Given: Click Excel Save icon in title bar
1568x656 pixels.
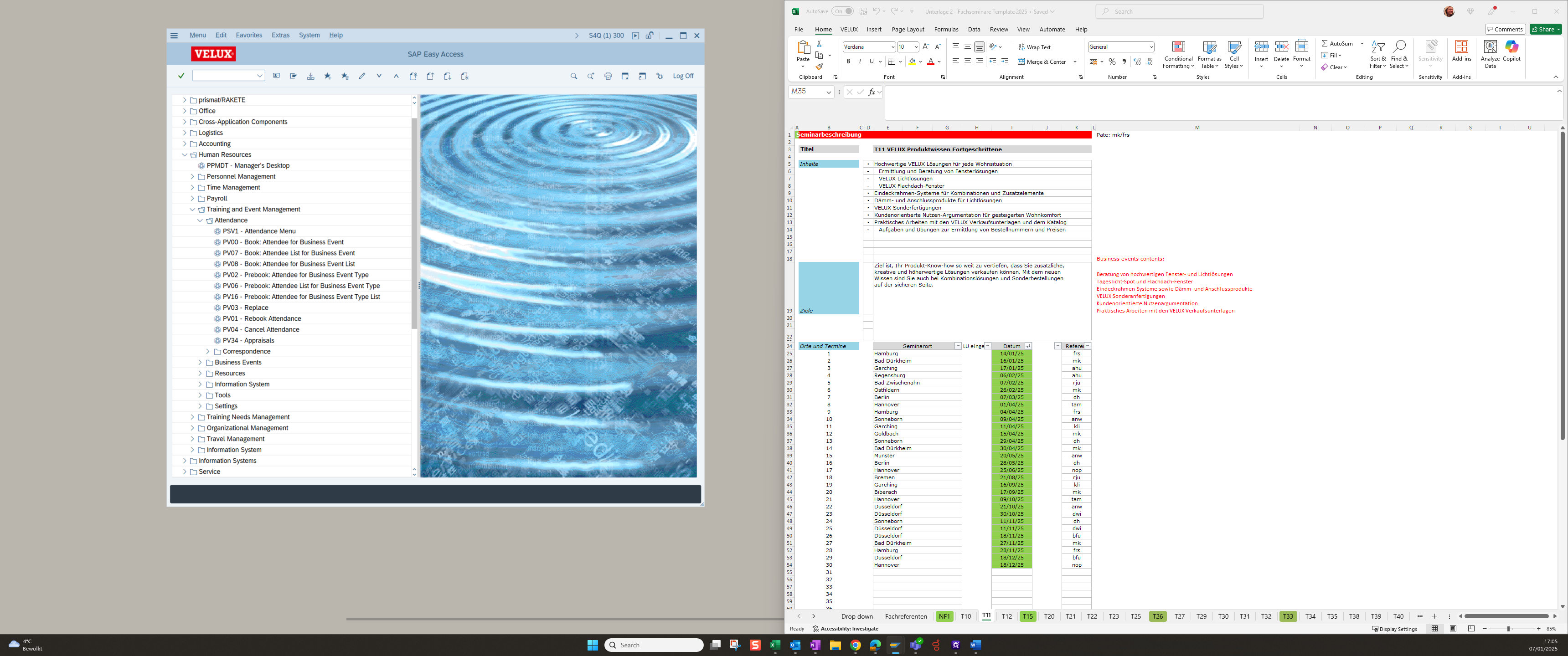Looking at the screenshot, I should click(863, 11).
